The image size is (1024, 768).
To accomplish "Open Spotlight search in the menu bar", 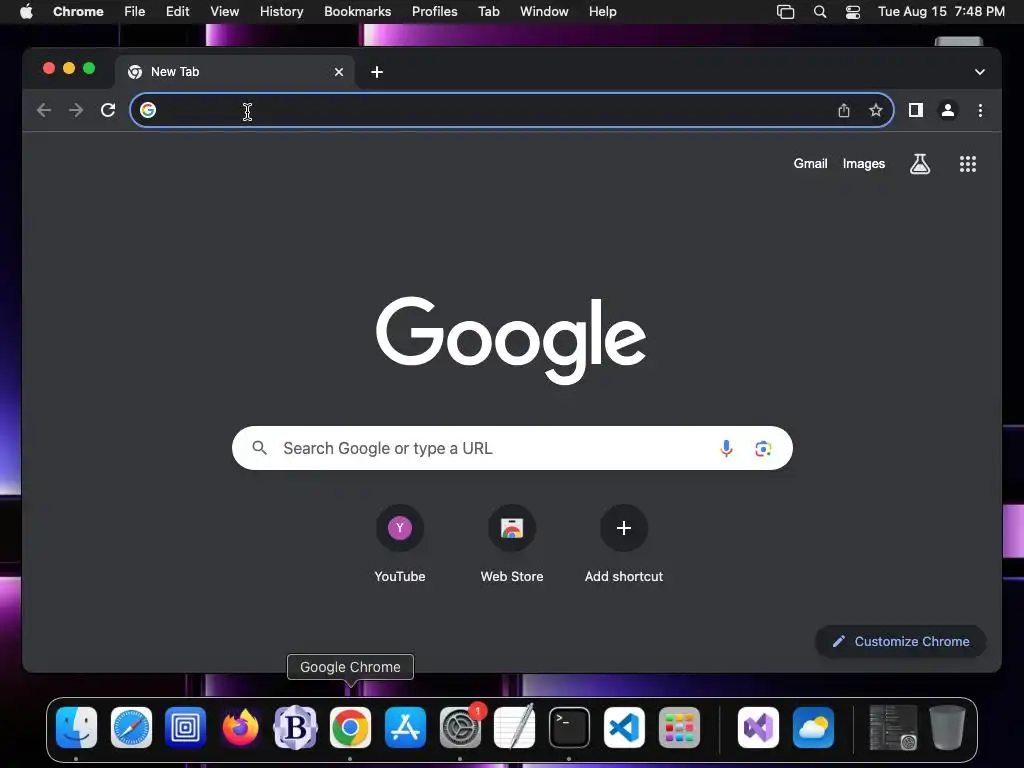I will pos(820,12).
